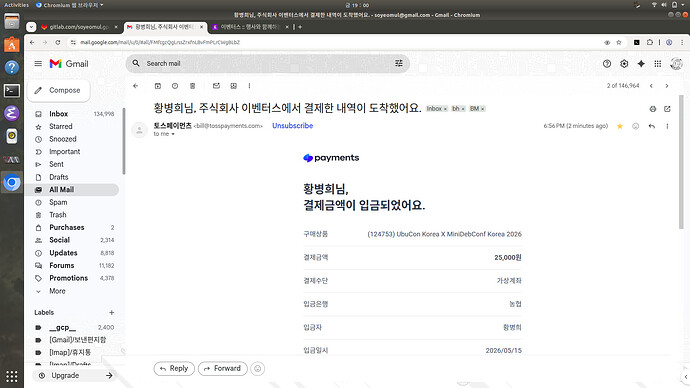Open the tab search dropdown
The width and height of the screenshot is (690, 388).
(31, 27)
